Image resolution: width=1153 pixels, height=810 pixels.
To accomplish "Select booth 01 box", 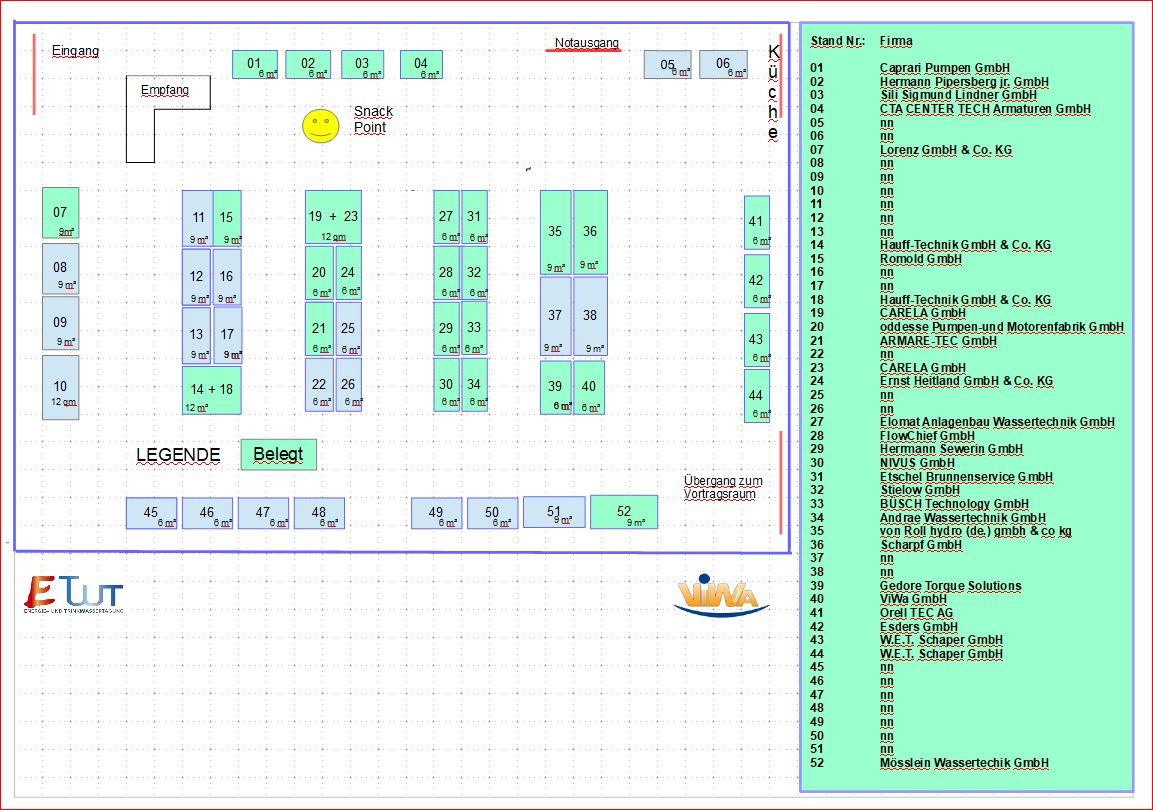I will pyautogui.click(x=255, y=65).
